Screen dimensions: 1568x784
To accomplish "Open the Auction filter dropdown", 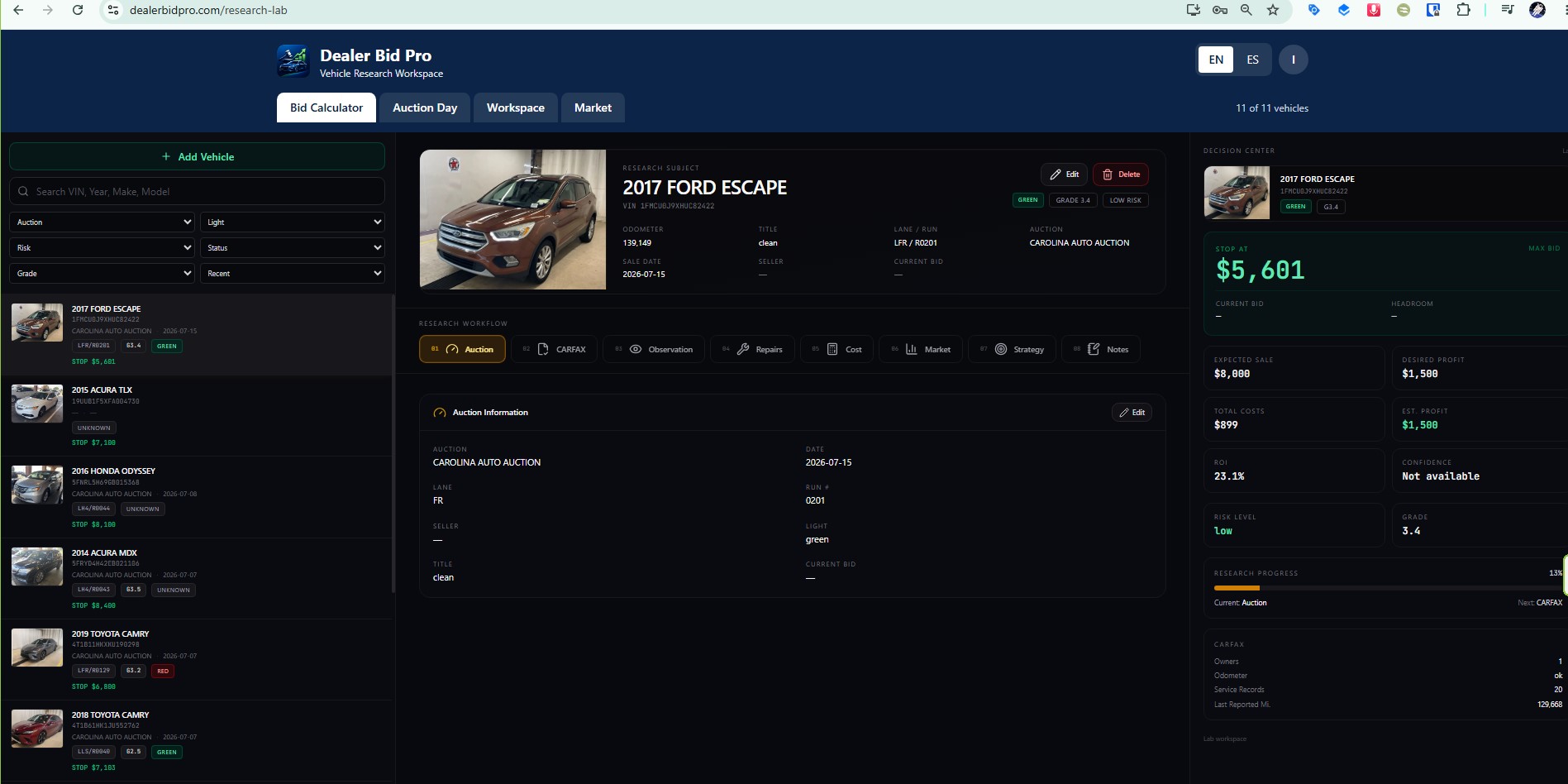I will click(102, 222).
